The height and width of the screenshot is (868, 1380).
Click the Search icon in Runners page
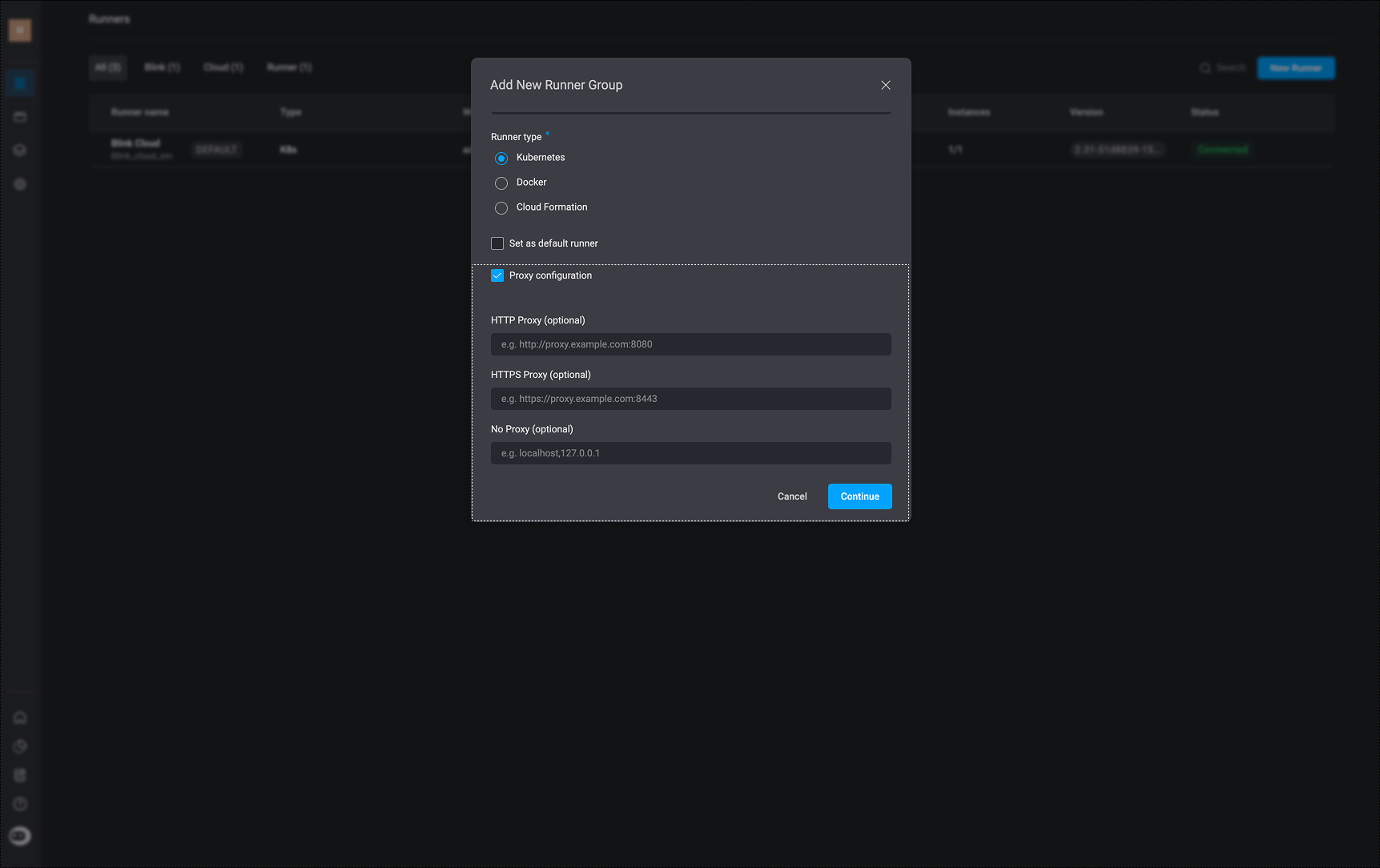pyautogui.click(x=1205, y=68)
